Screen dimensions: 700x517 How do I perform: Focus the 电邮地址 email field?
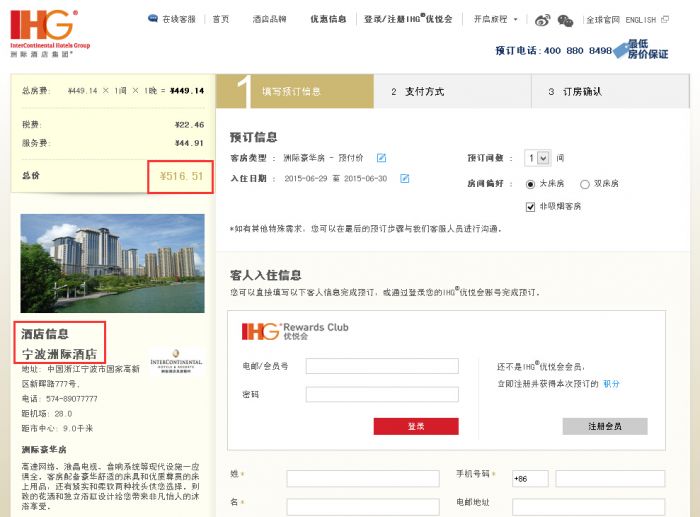pyautogui.click(x=589, y=507)
